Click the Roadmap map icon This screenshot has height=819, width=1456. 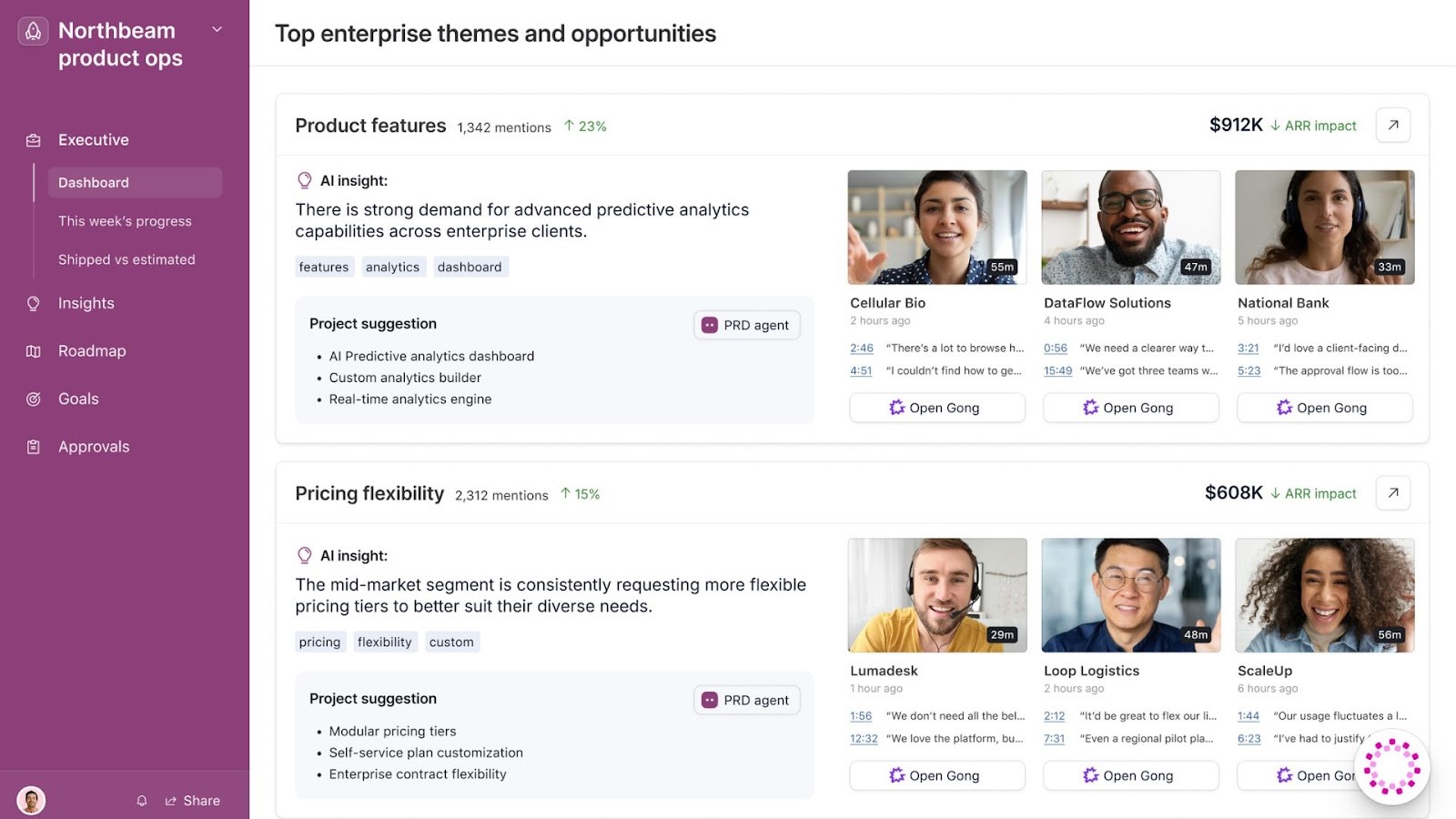coord(33,350)
